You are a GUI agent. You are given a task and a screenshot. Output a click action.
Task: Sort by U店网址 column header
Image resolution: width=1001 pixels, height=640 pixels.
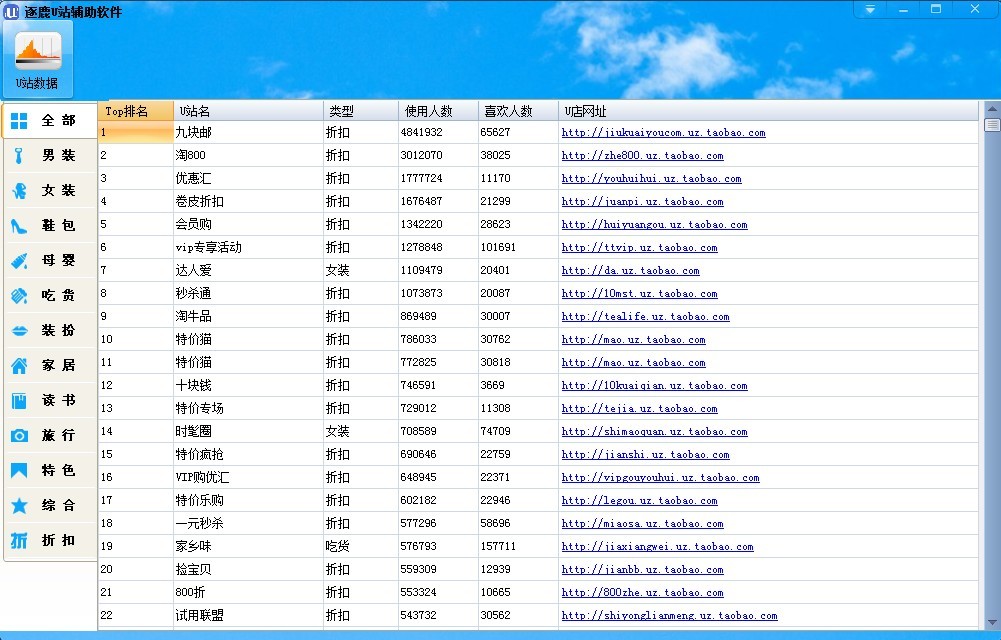768,111
